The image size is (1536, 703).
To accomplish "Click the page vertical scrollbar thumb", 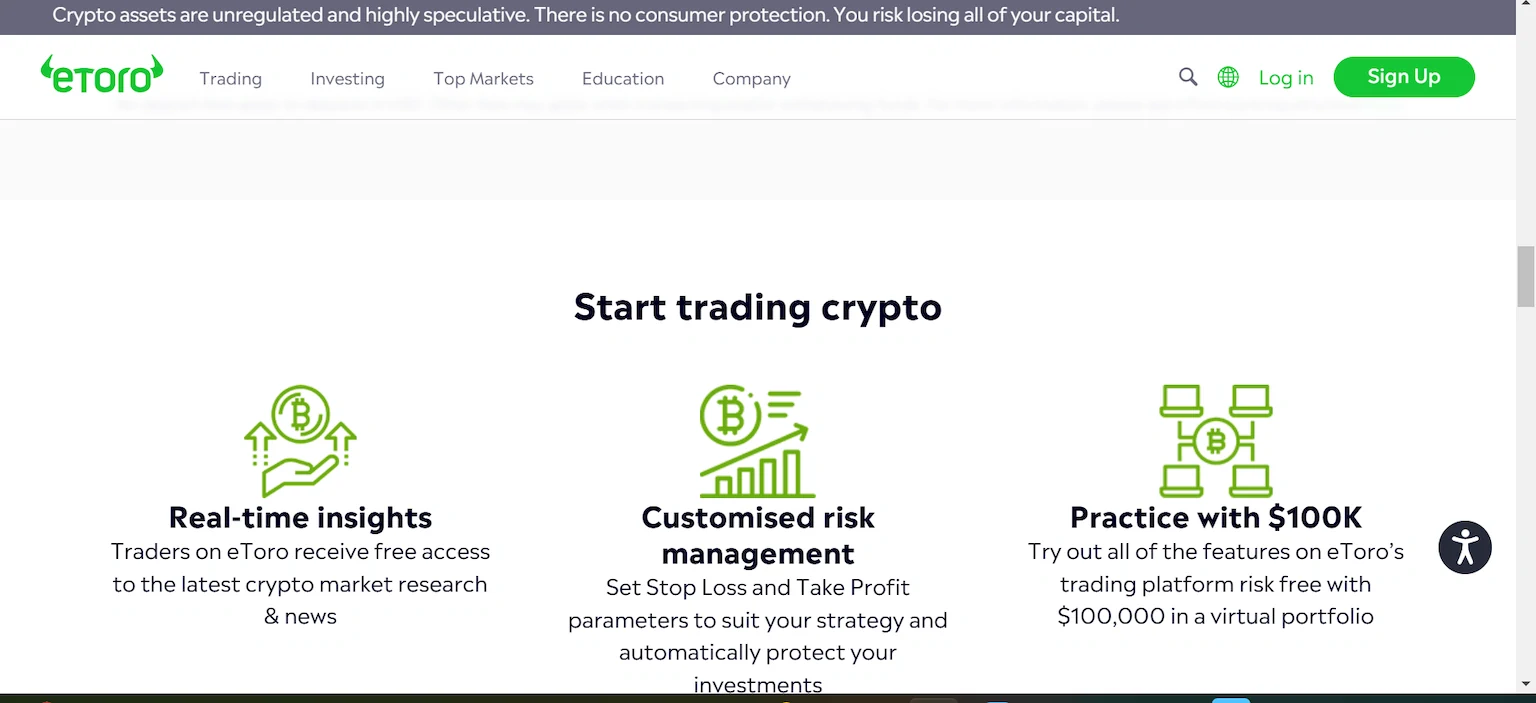I will tap(1526, 276).
